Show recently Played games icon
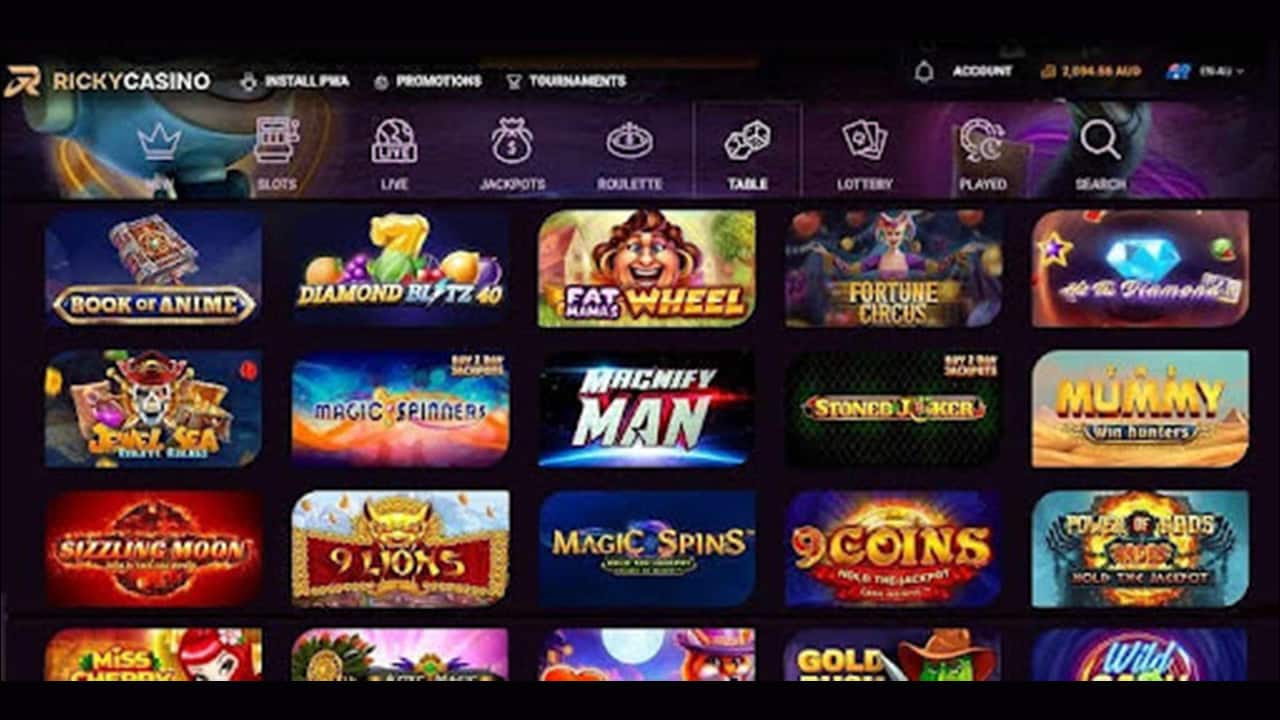This screenshot has height=720, width=1280. [x=983, y=140]
